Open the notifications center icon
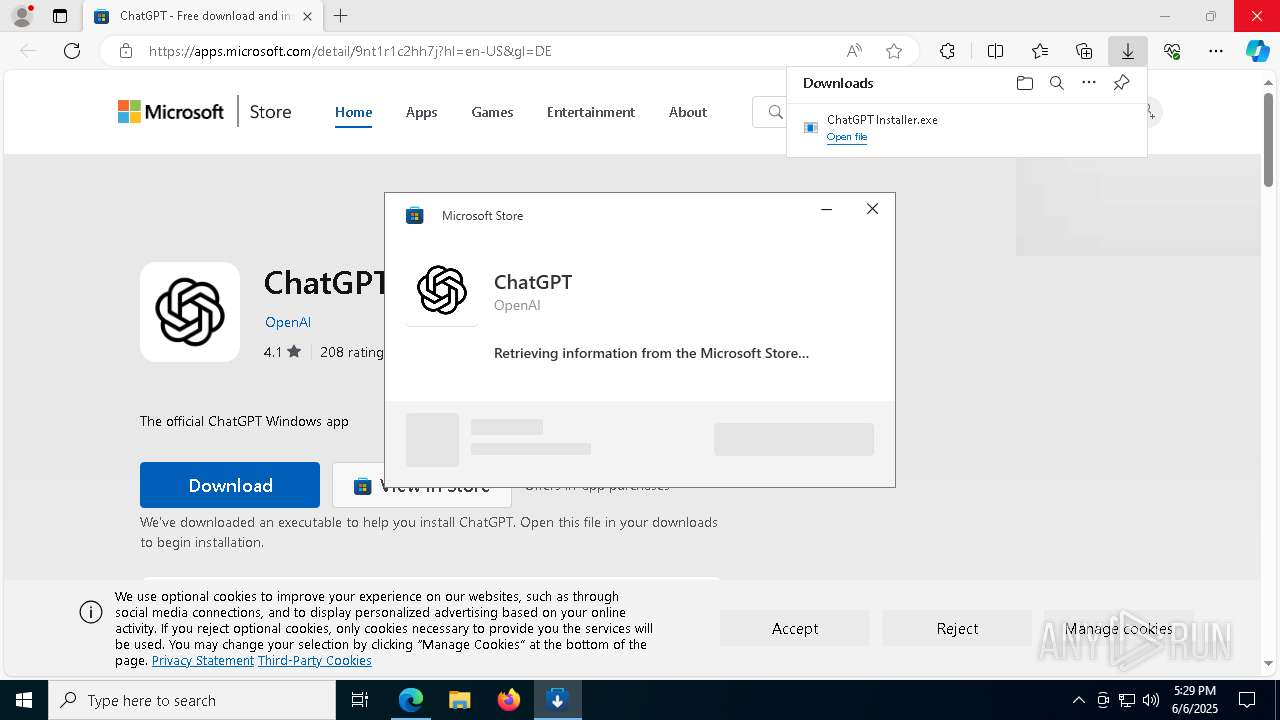The height and width of the screenshot is (720, 1280). (1248, 700)
